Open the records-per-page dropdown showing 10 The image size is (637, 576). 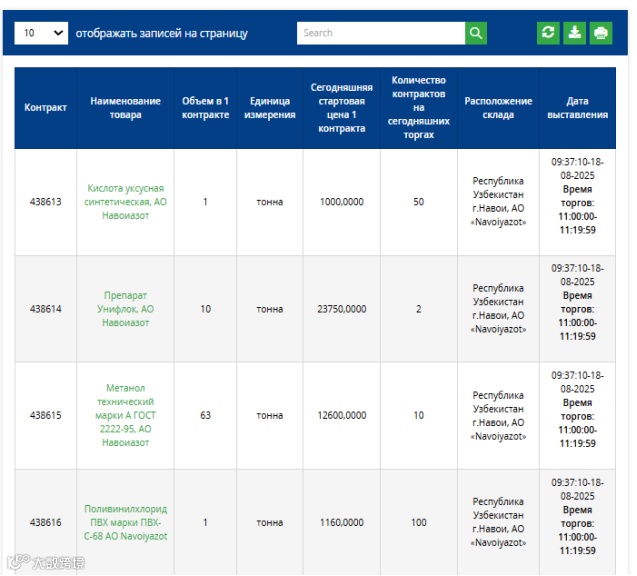(x=41, y=33)
